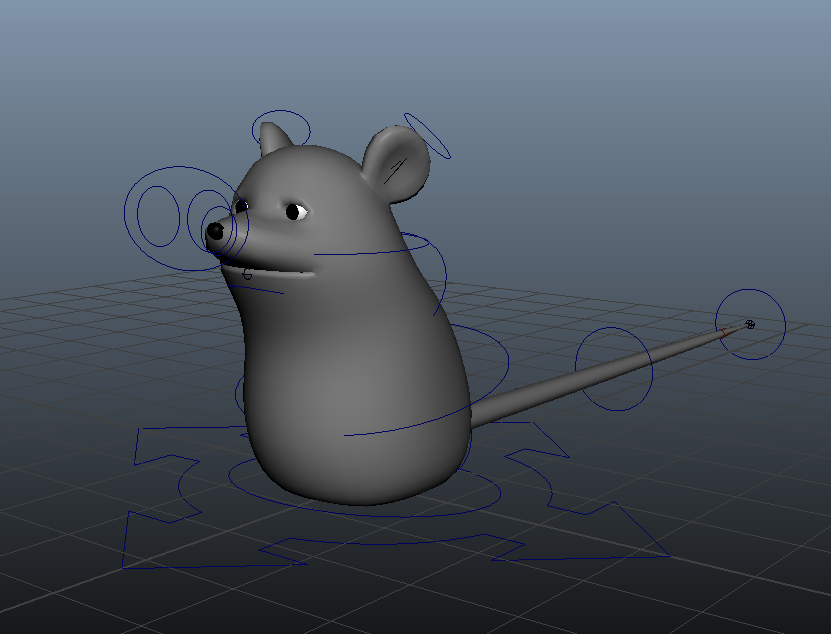This screenshot has height=634, width=831.
Task: Click the mouse's black nose
Action: tap(215, 232)
